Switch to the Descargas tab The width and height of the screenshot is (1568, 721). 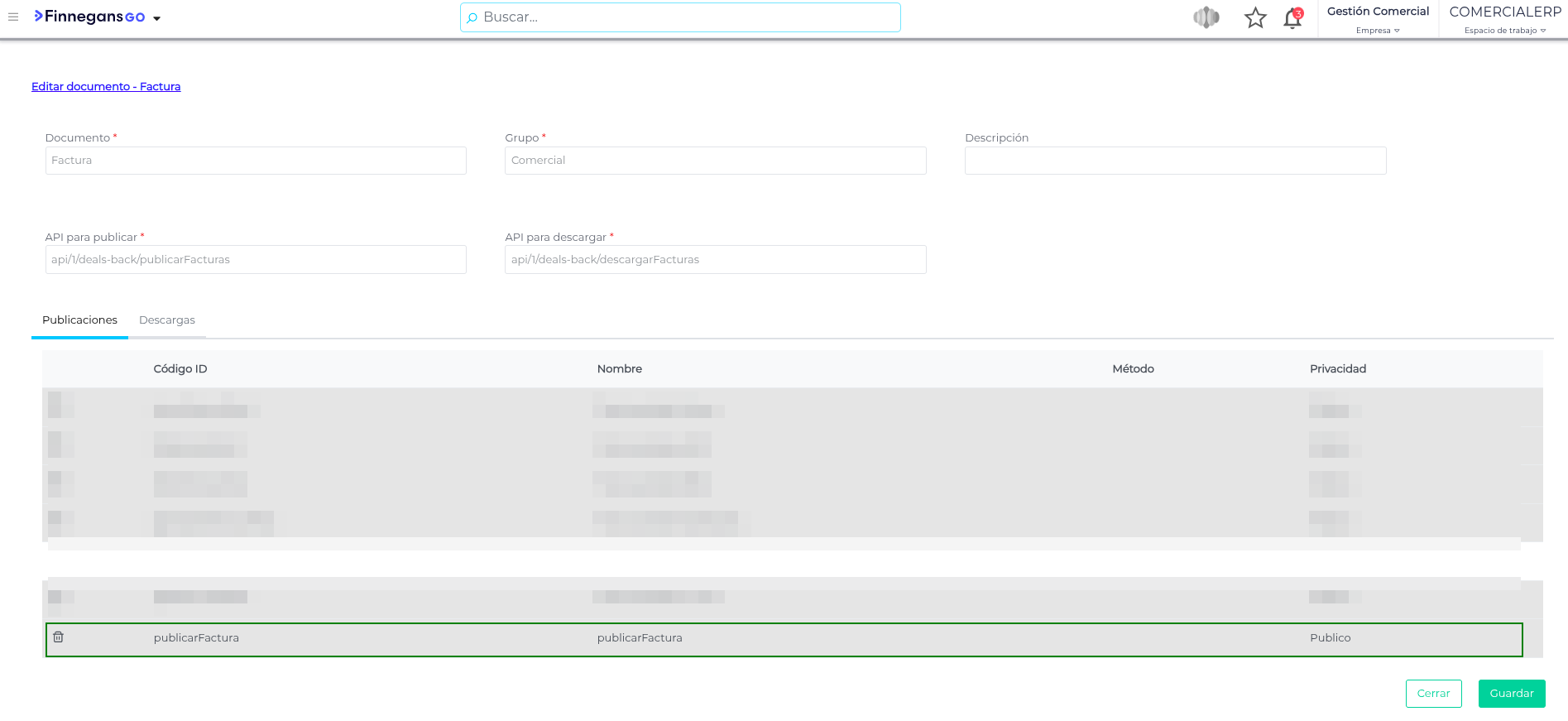(167, 320)
